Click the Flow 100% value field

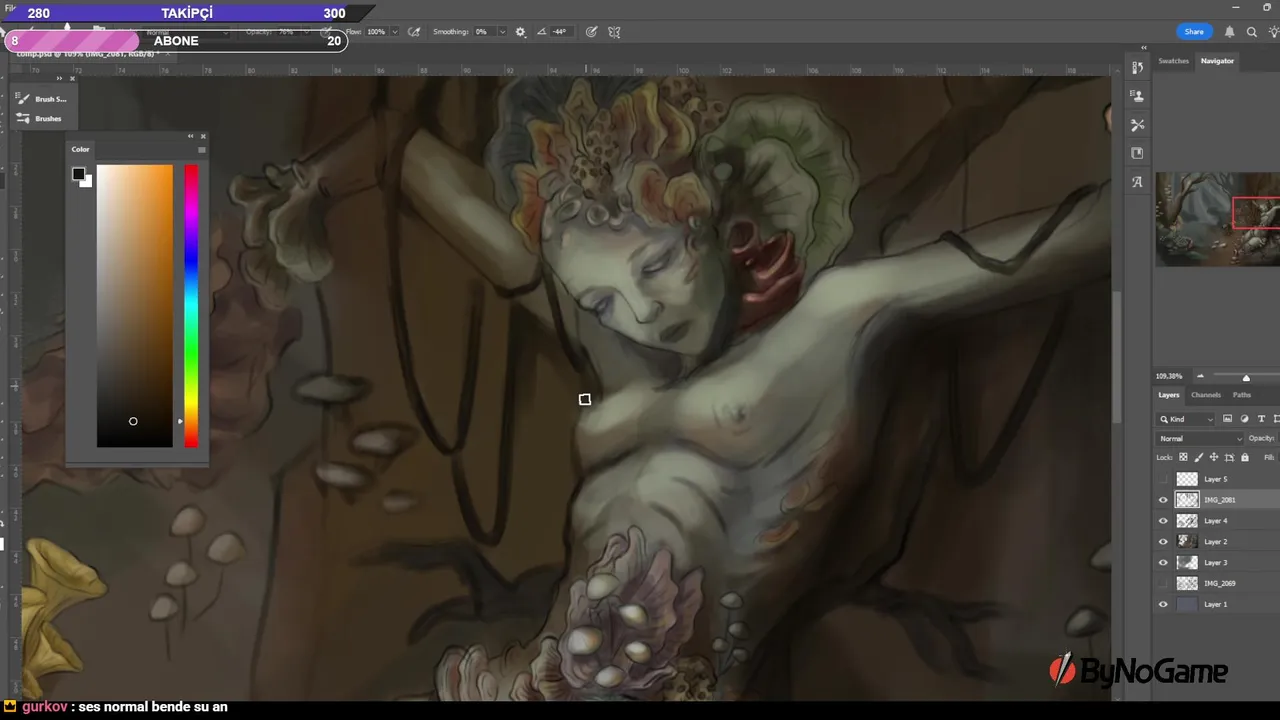[377, 32]
